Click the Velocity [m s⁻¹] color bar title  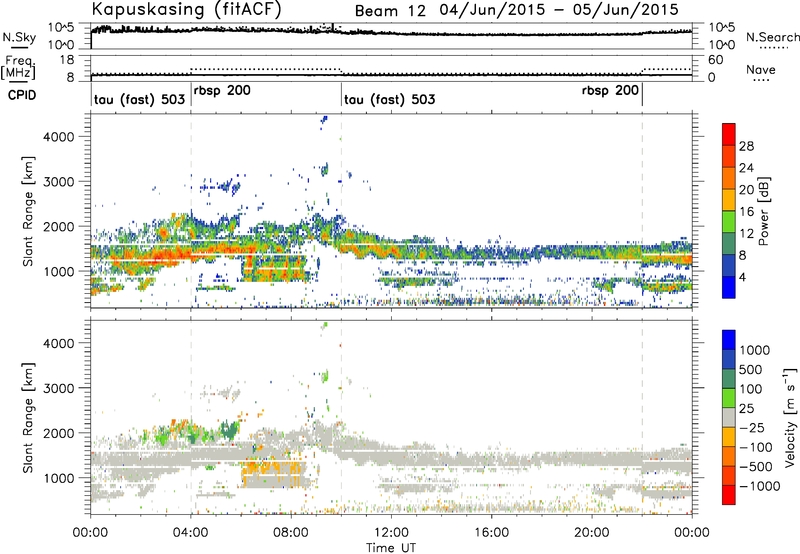coord(790,417)
